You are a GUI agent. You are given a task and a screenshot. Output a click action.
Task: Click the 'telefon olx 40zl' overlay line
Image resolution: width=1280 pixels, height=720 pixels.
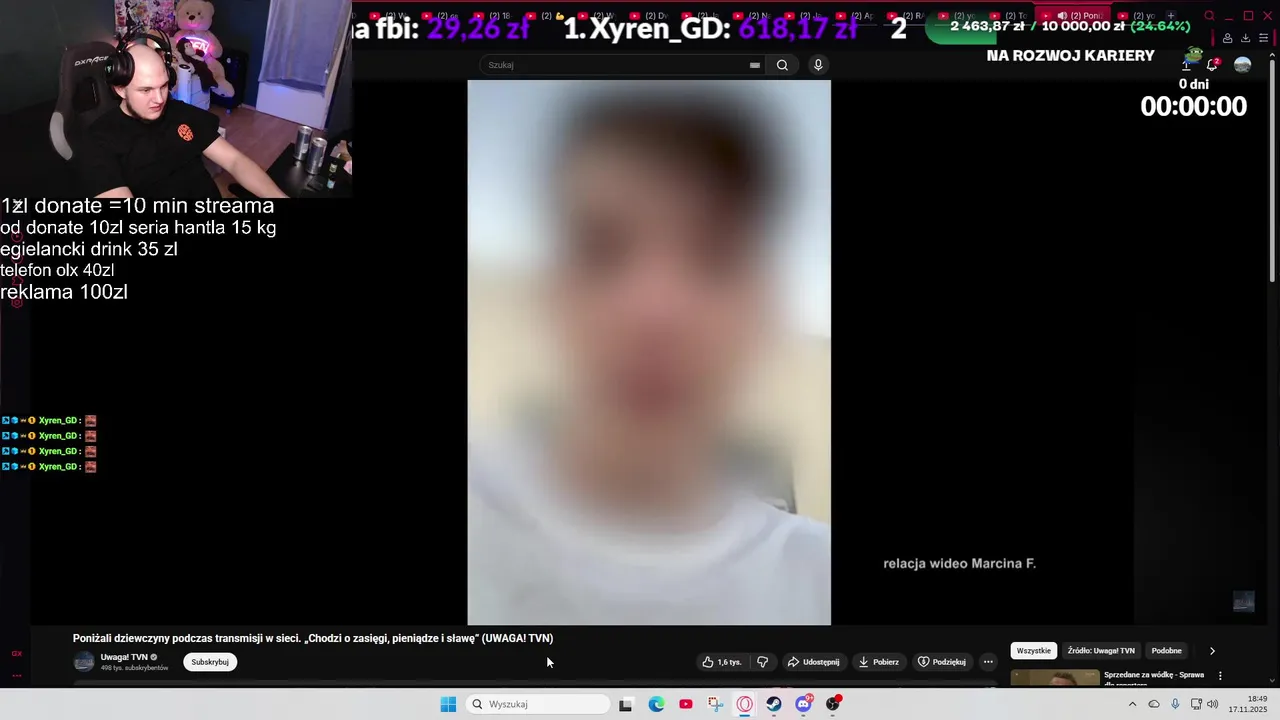coord(57,270)
